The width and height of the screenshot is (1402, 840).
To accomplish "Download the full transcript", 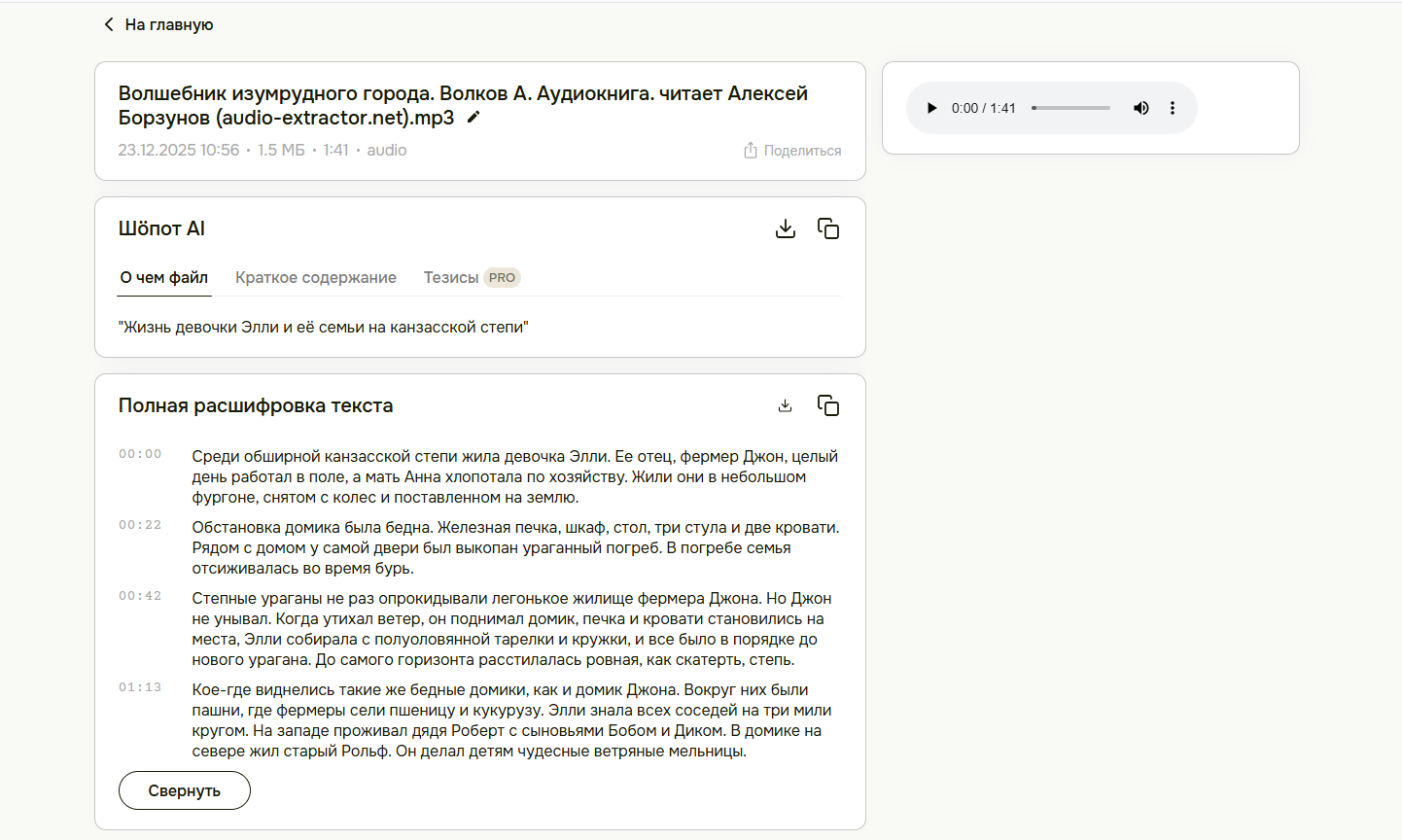I will [786, 404].
